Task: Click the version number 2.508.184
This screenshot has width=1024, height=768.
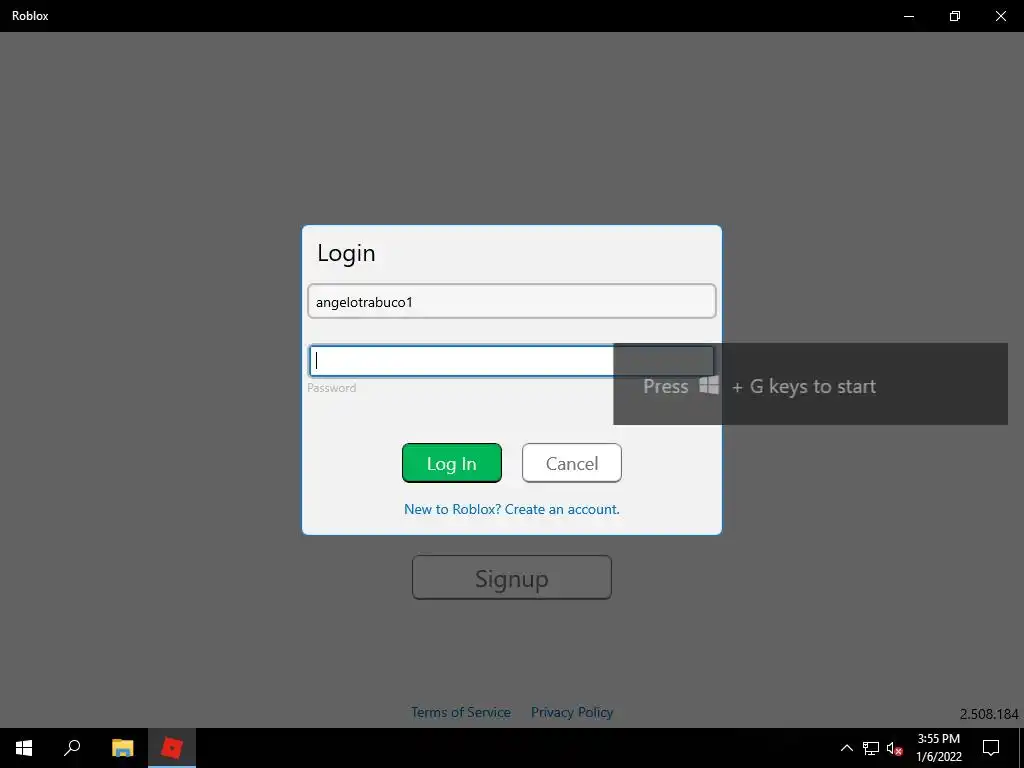Action: pyautogui.click(x=989, y=714)
